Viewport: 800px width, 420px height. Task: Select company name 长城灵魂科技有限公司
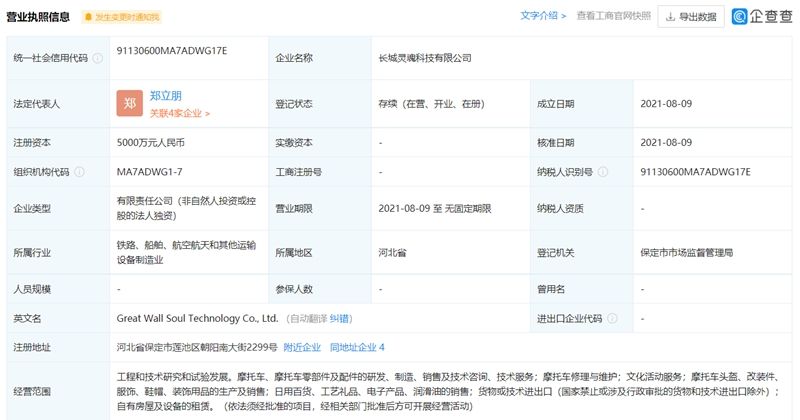coord(425,58)
